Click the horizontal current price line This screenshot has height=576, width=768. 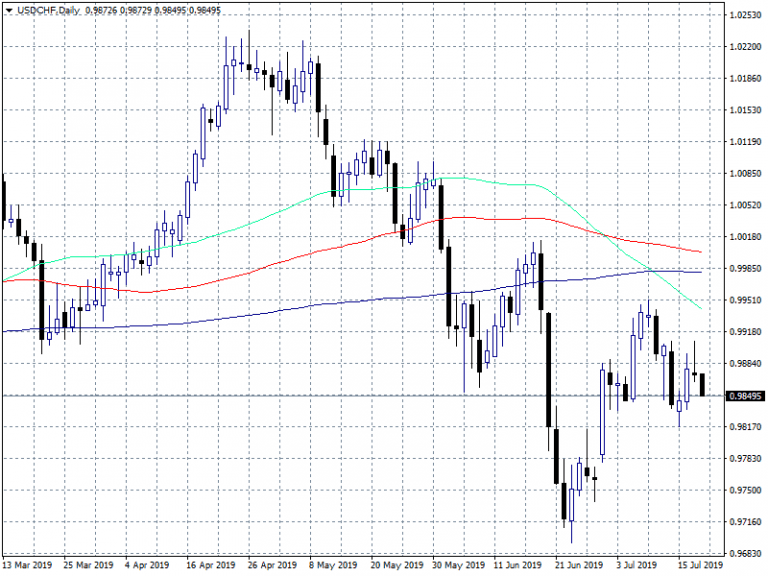[300, 396]
